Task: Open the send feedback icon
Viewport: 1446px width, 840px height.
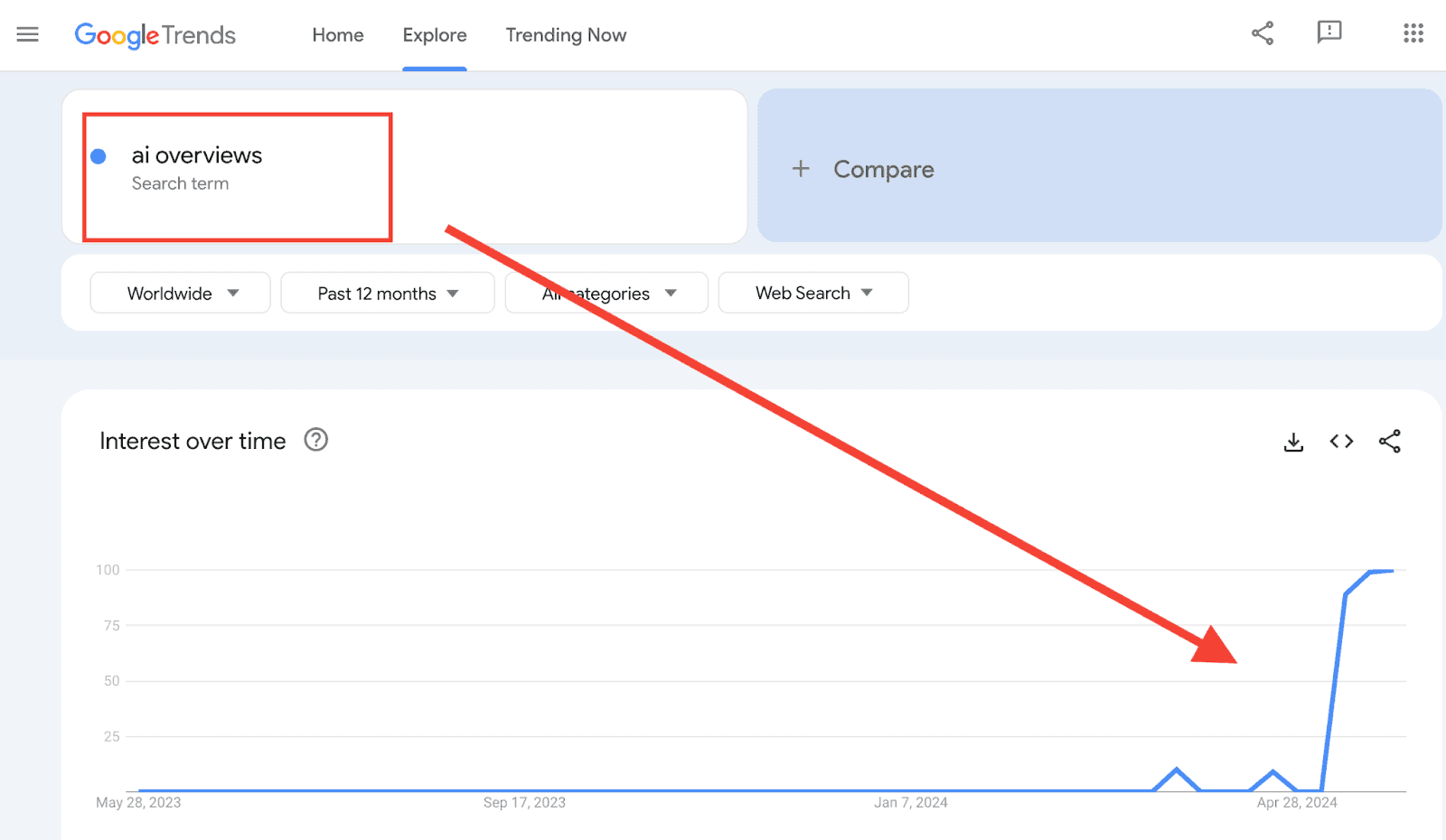Action: (1329, 33)
